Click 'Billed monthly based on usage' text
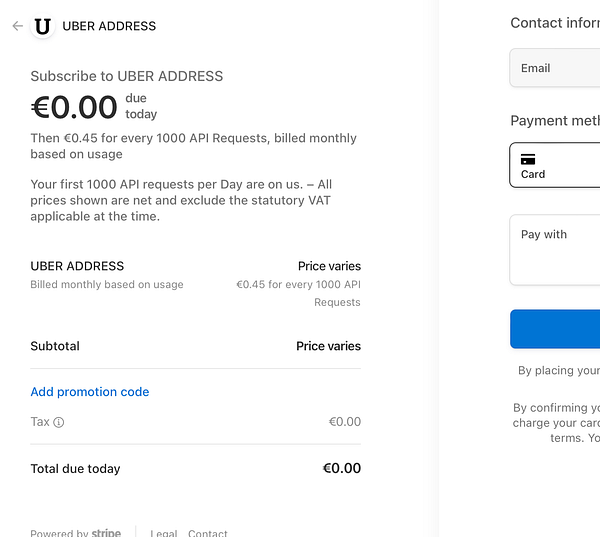The image size is (600, 537). click(x=107, y=284)
